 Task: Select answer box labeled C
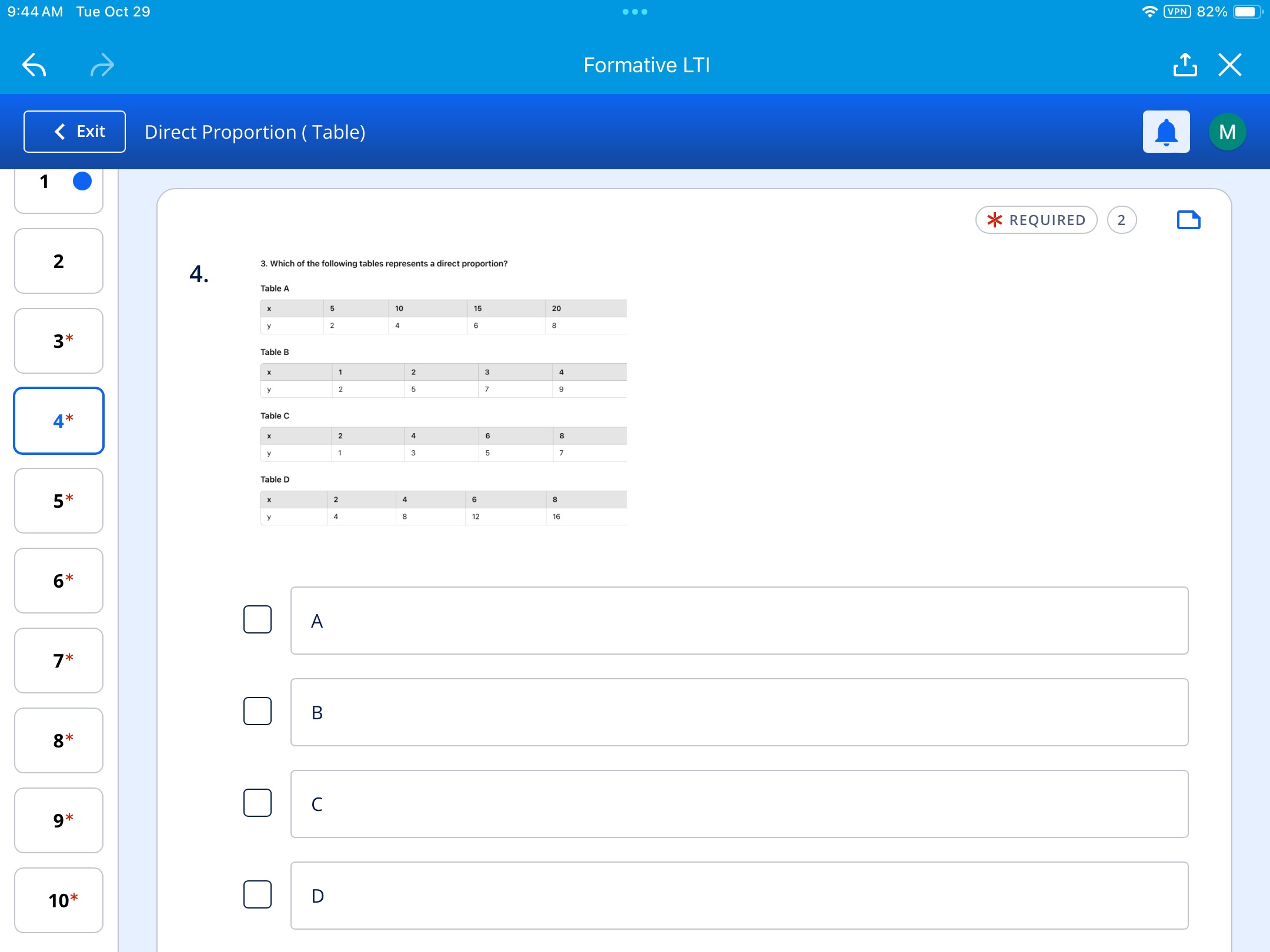coord(740,804)
